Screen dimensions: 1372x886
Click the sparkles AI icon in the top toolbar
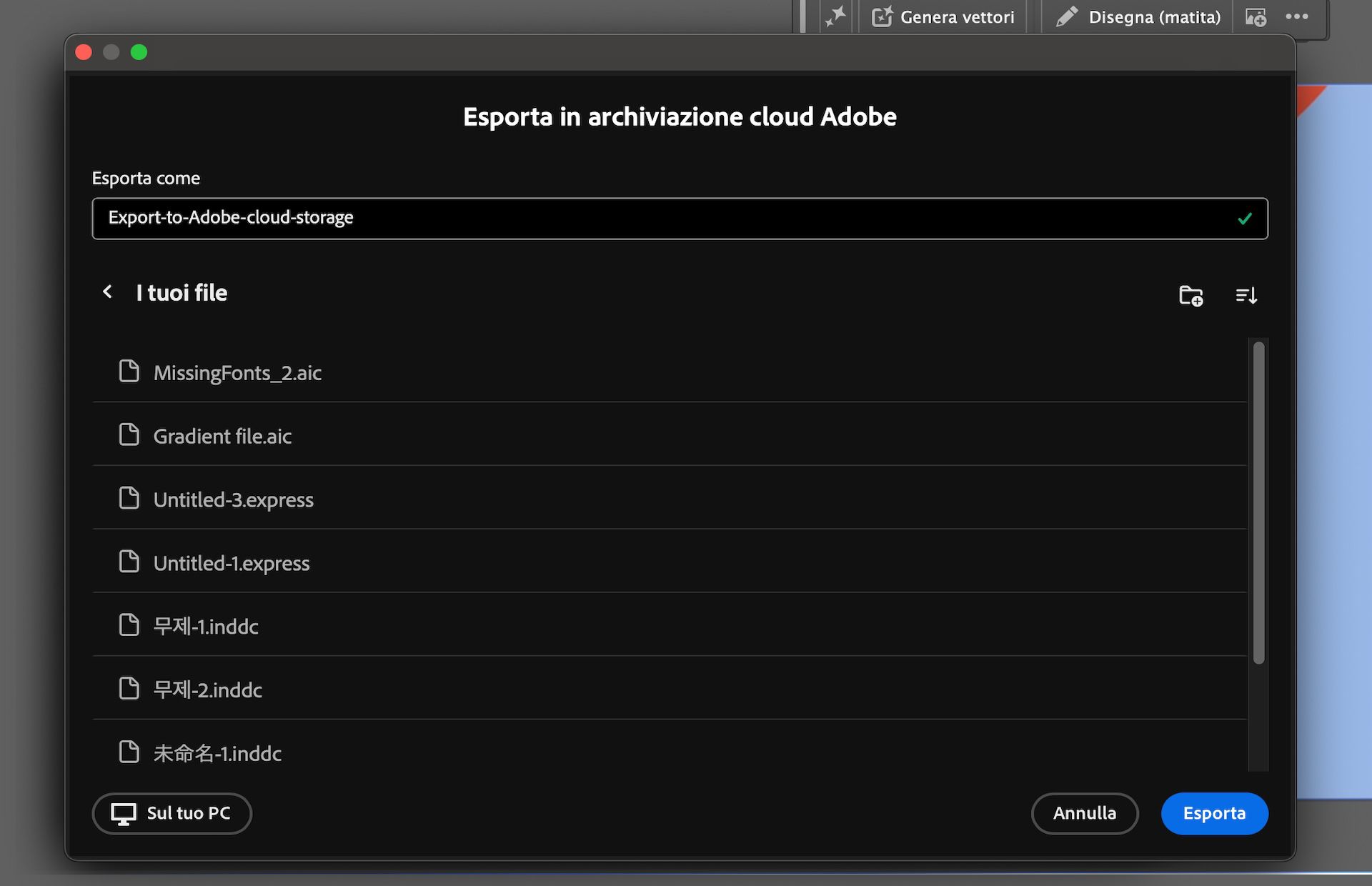click(x=835, y=16)
